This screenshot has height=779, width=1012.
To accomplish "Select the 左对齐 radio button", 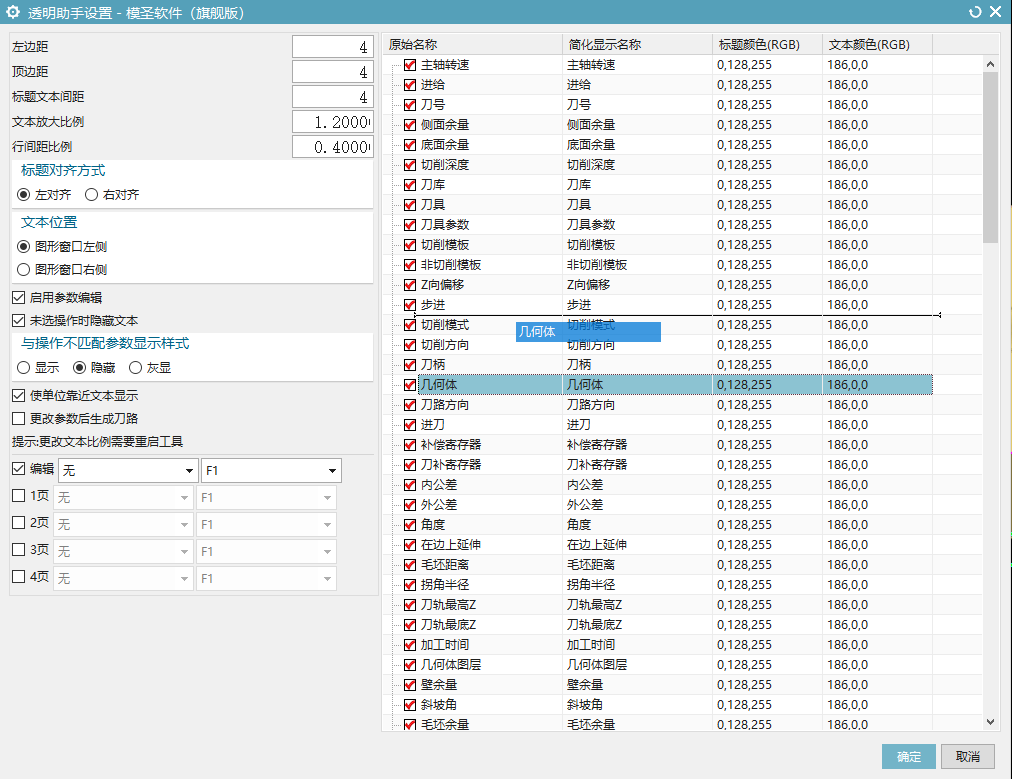I will (x=24, y=194).
